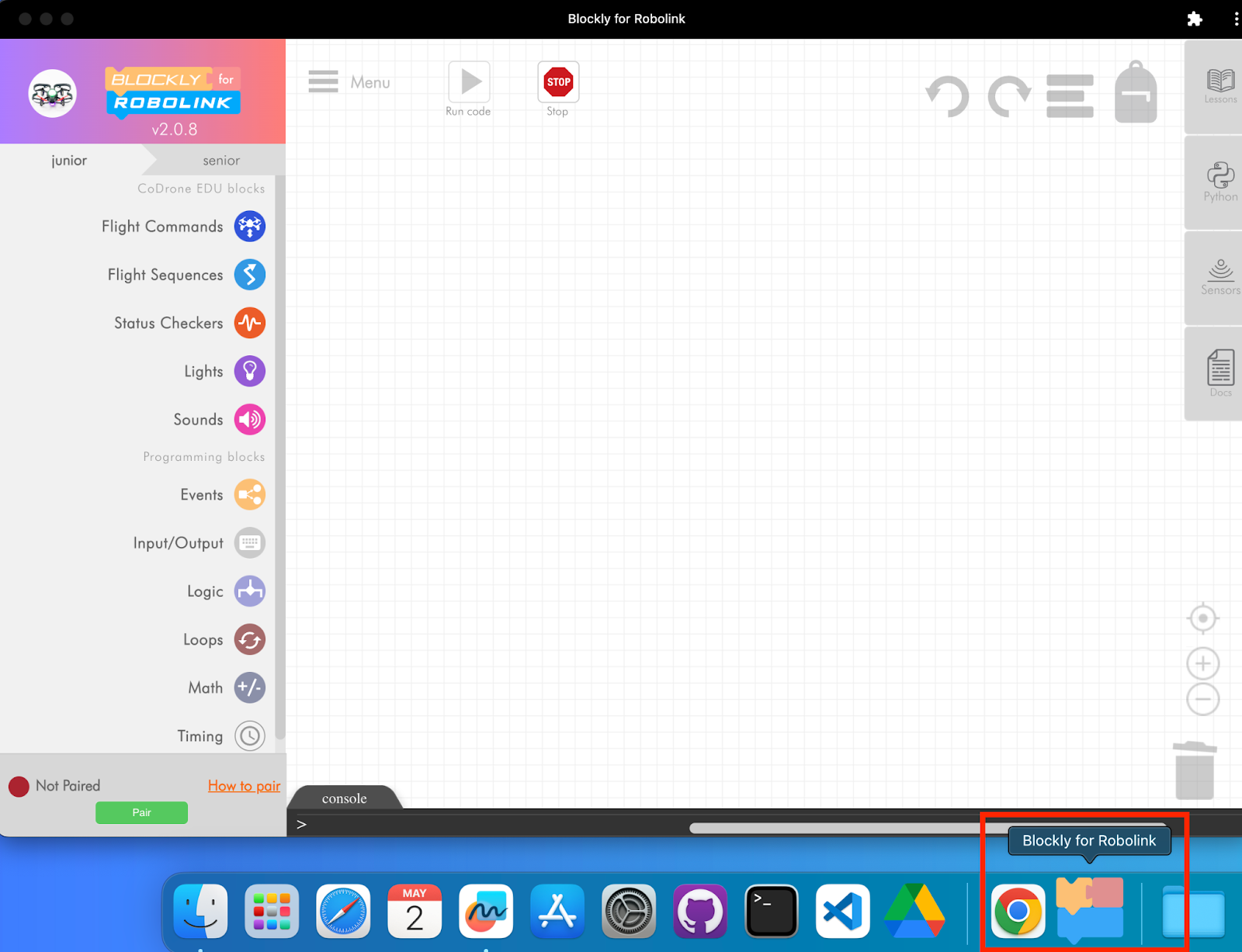Zoom in the workspace with plus

pos(1203,663)
